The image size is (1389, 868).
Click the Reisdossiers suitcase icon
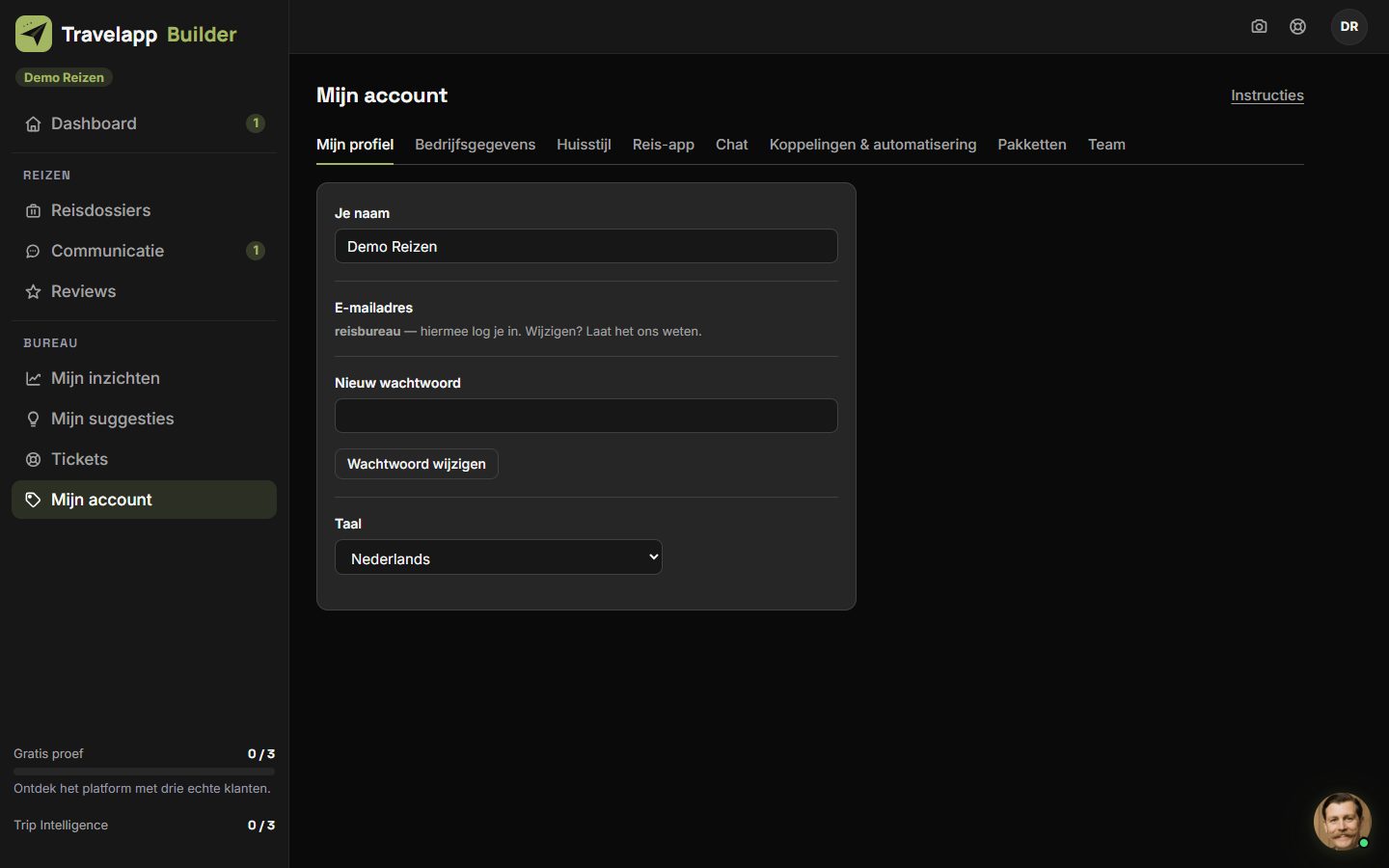(33, 210)
